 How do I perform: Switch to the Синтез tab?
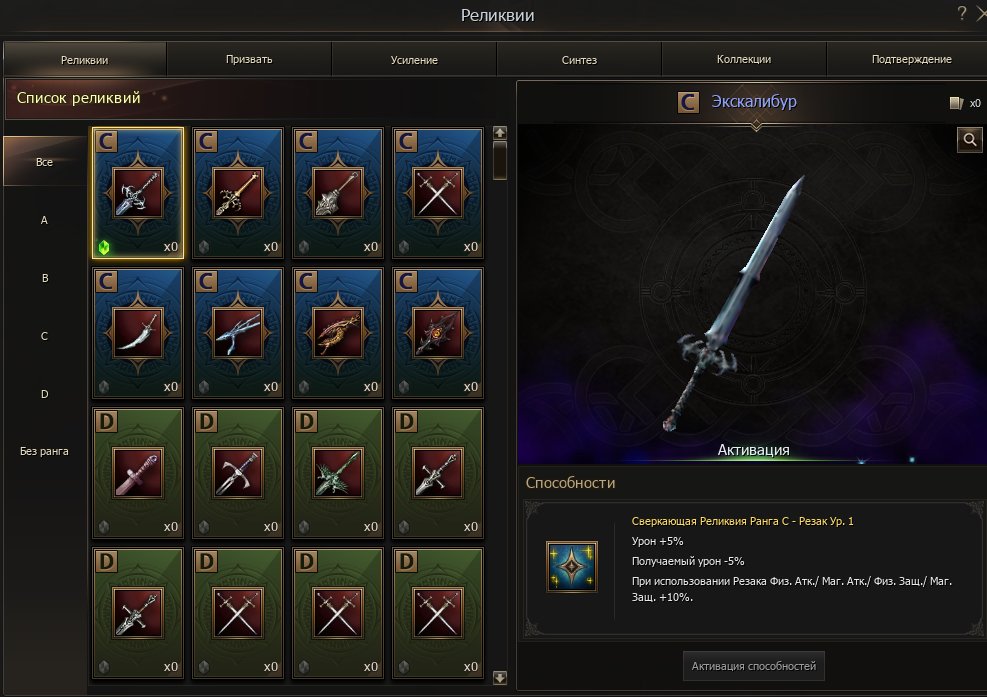coord(578,59)
